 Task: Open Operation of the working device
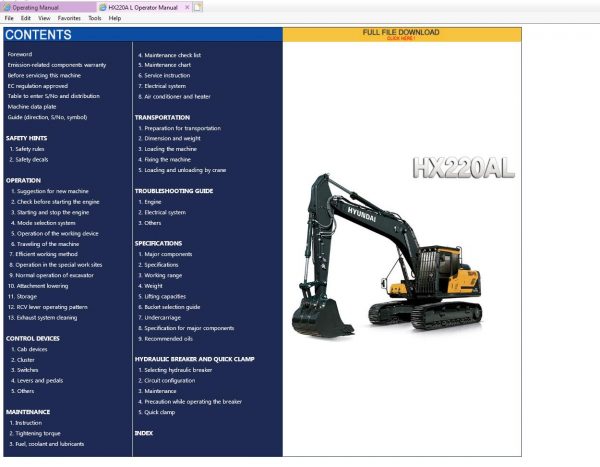[x=54, y=234]
